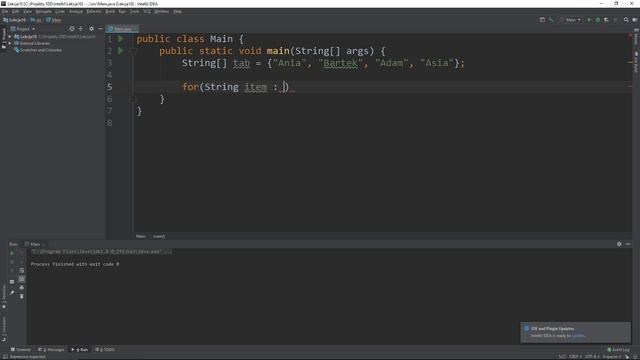This screenshot has width=640, height=360.
Task: Click the red error stripe mark at the top of the editor scrollbar
Action: click(630, 35)
